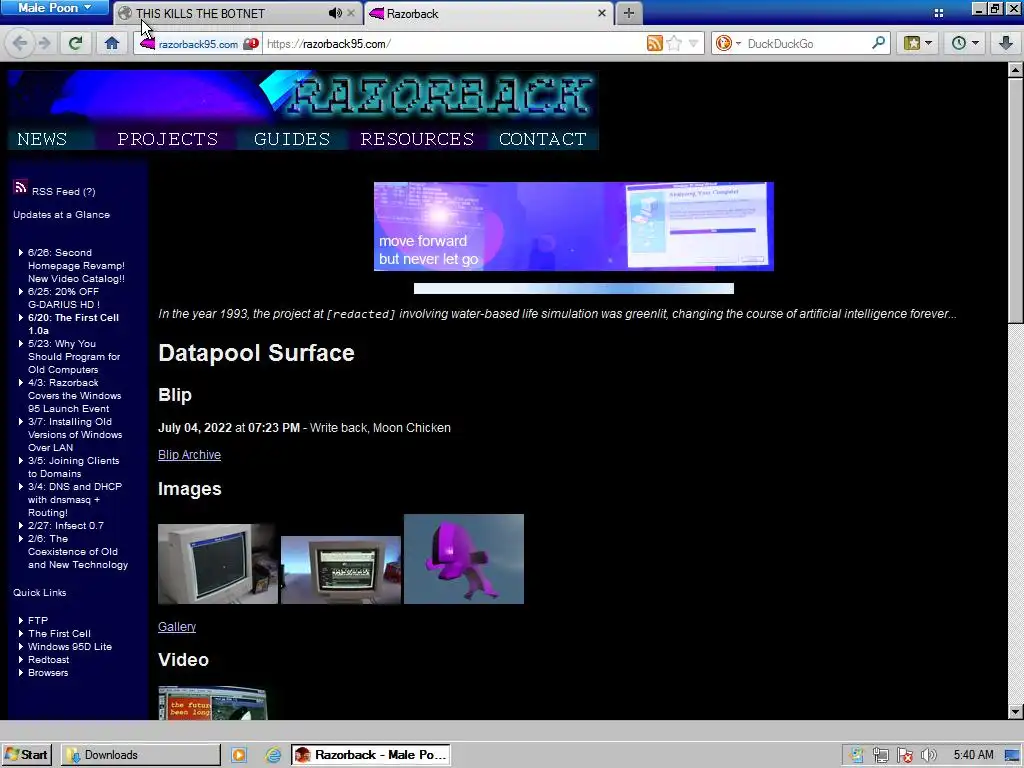Go forward using the forward arrow
Screen dimensions: 1024x768
[x=44, y=44]
